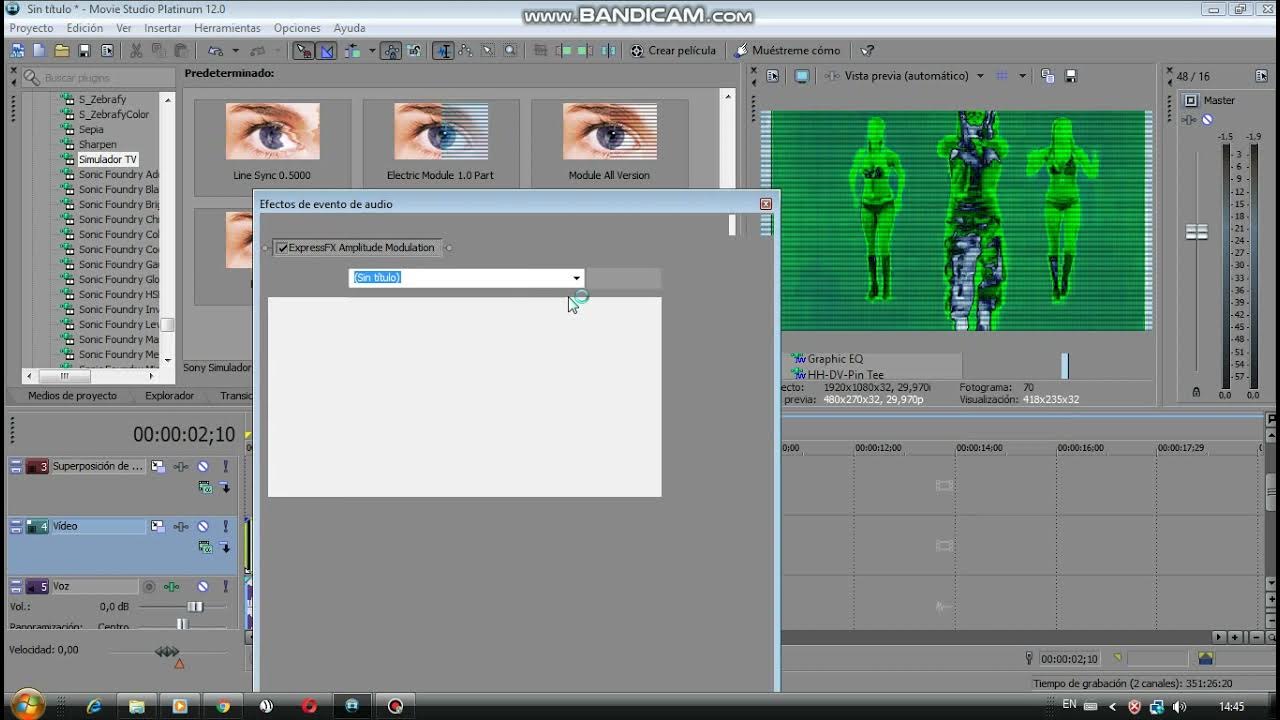Screen dimensions: 1280x720
Task: Open the Insertar menu
Action: [163, 28]
